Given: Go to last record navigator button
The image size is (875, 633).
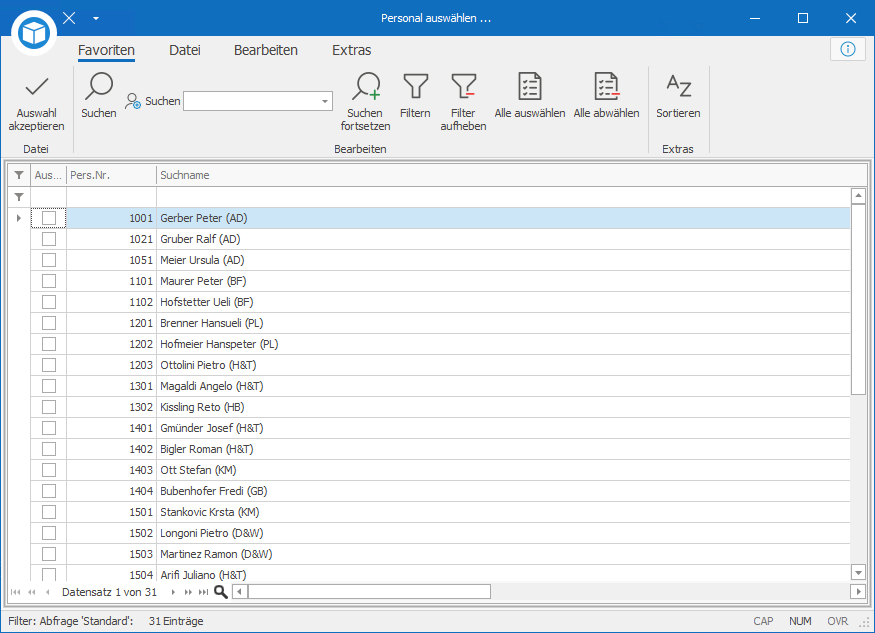Looking at the screenshot, I should [x=204, y=592].
